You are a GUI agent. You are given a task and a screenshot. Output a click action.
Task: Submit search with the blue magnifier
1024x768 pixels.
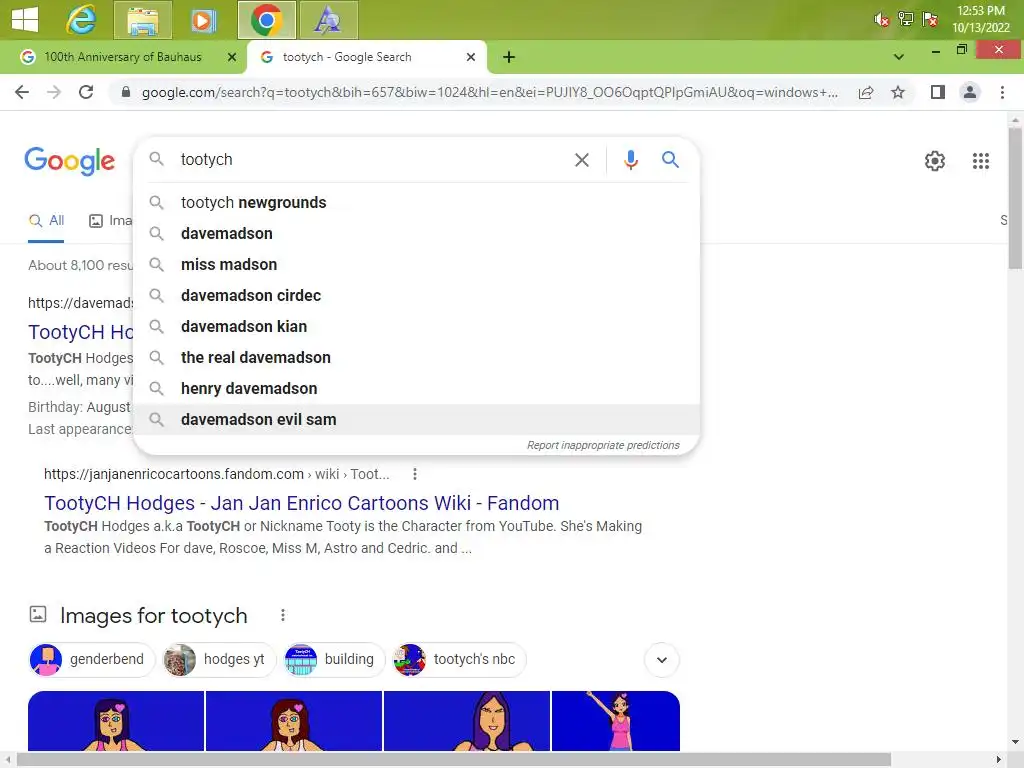point(670,159)
